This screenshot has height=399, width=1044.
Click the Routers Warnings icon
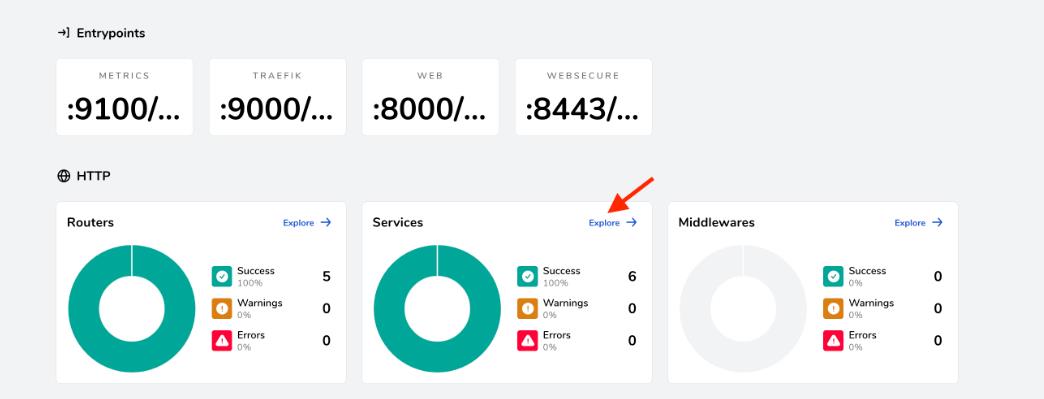222,308
